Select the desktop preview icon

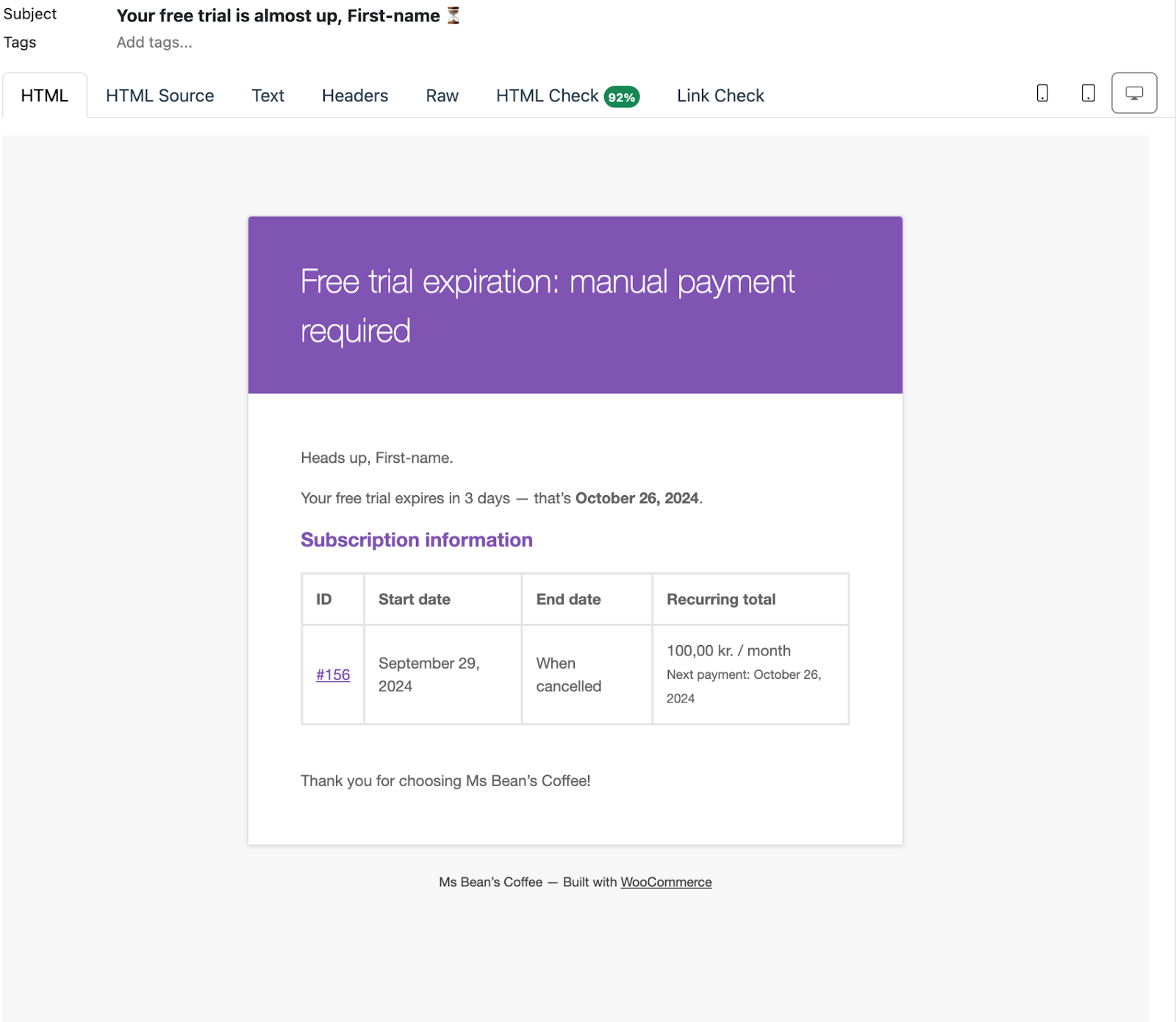click(1133, 93)
